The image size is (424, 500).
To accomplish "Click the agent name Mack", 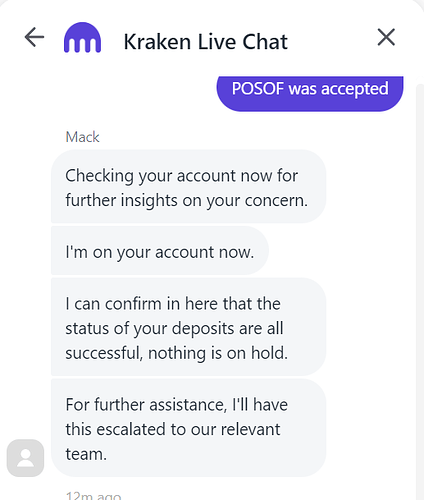I will 82,137.
